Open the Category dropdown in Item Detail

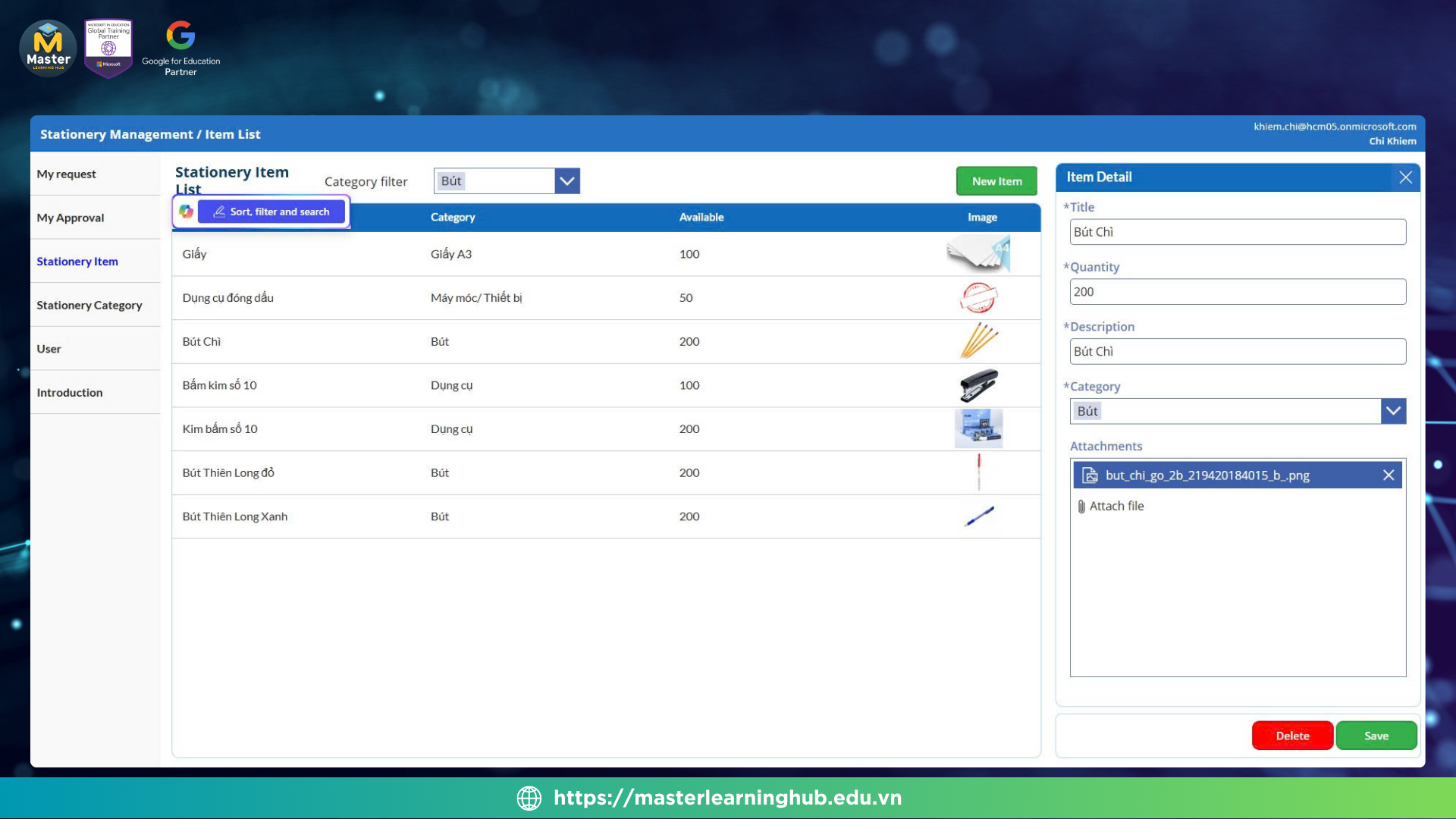pos(1393,411)
